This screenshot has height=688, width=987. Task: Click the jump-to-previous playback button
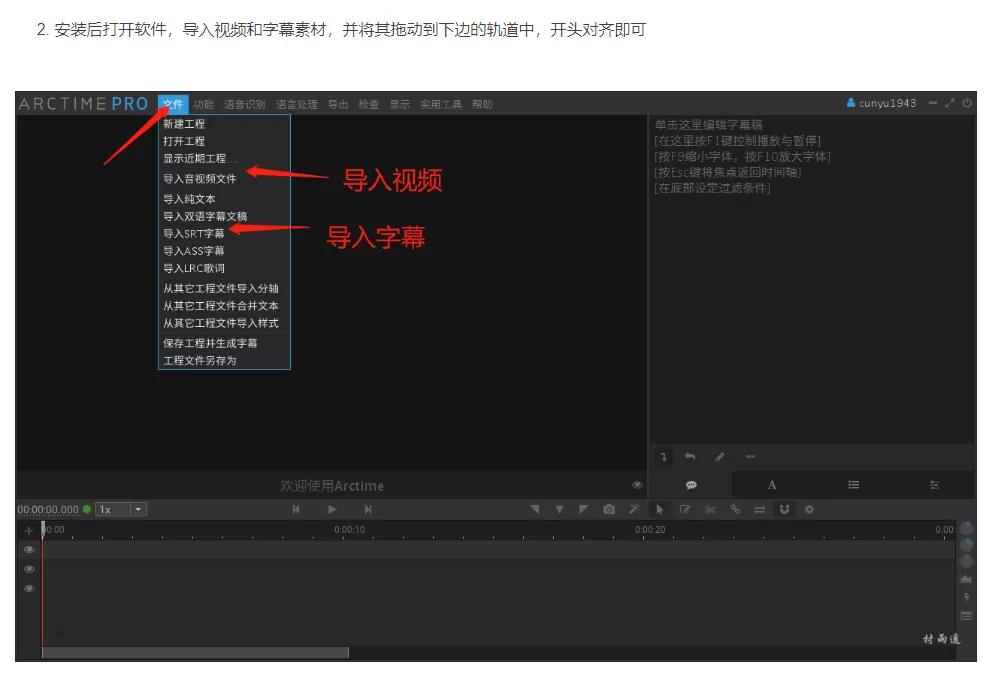tap(296, 509)
